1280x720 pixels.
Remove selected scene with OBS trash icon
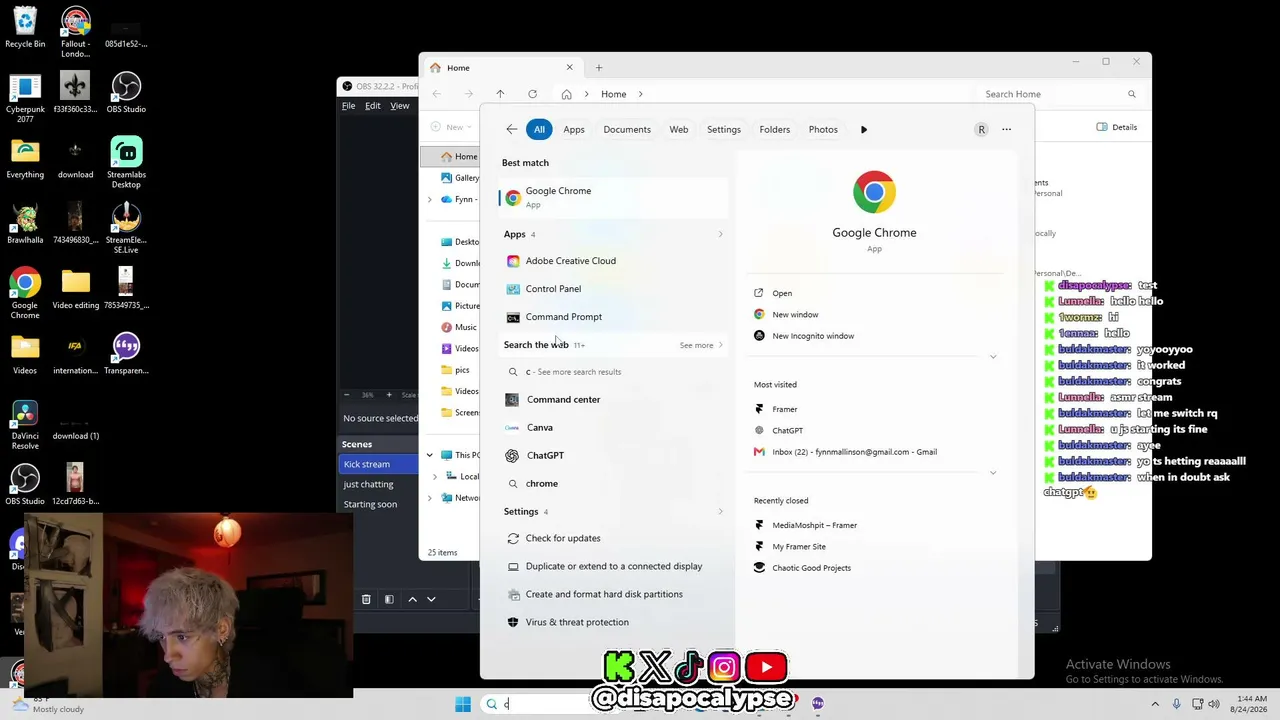point(366,599)
